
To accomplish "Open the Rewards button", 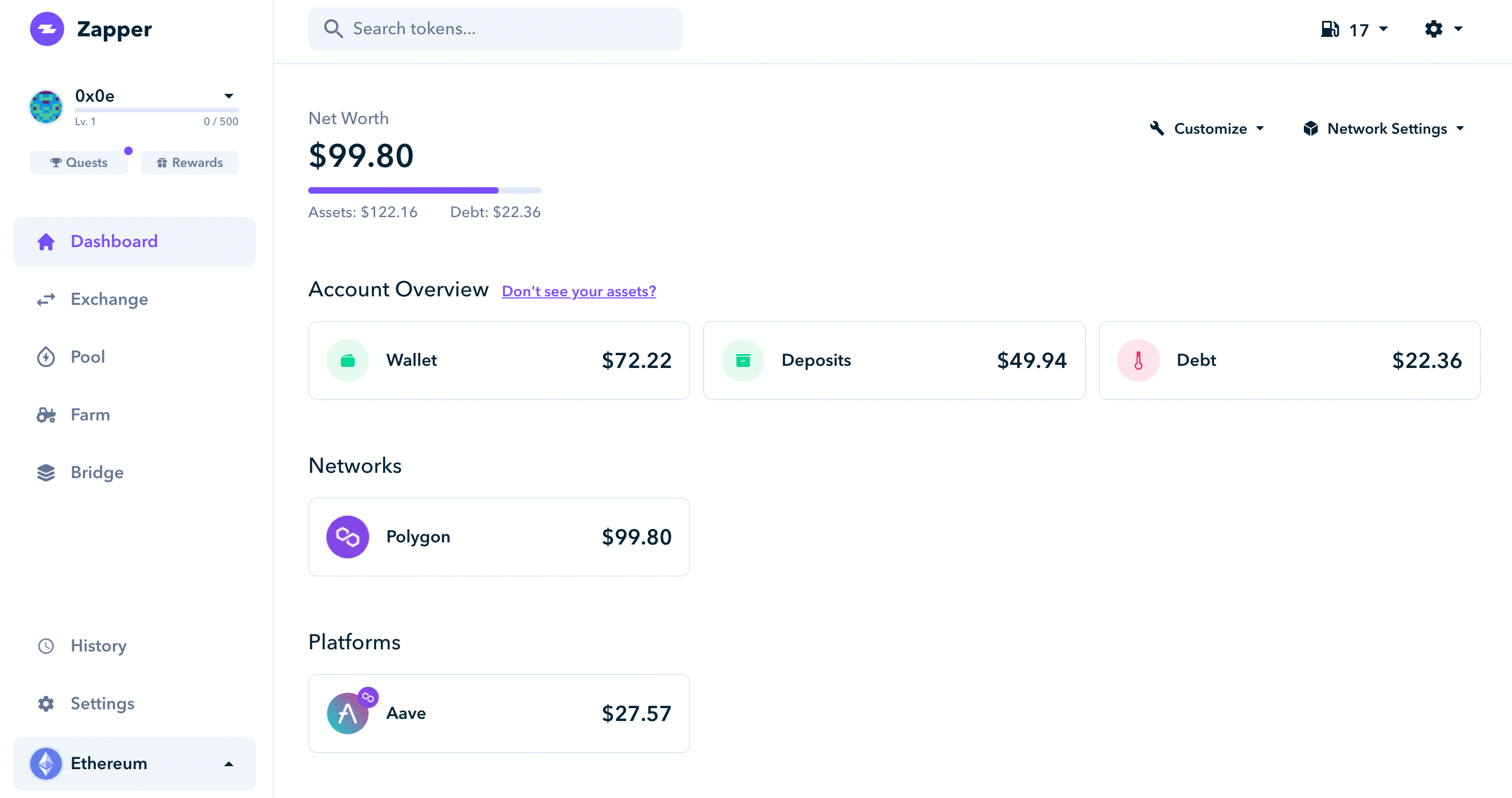I will pyautogui.click(x=190, y=163).
